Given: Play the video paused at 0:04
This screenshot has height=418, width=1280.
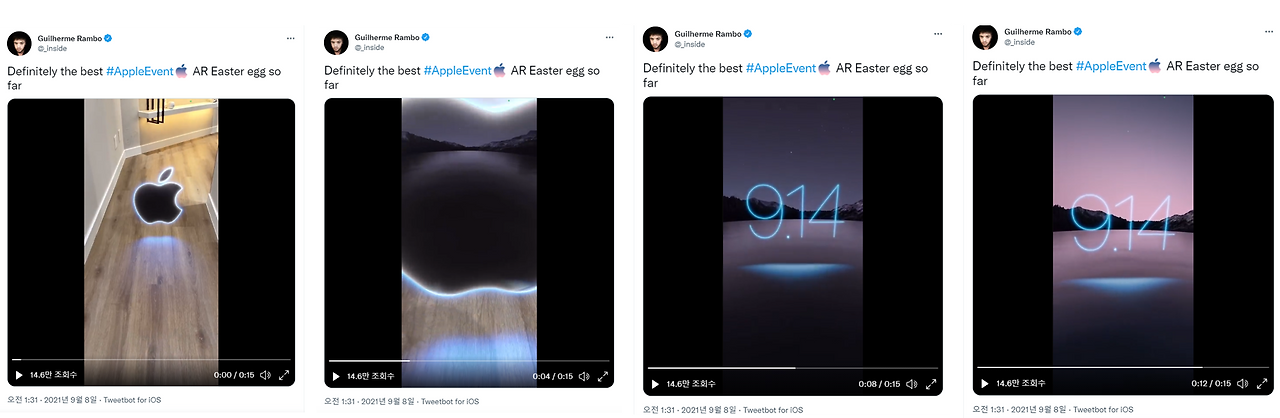Looking at the screenshot, I should point(335,376).
